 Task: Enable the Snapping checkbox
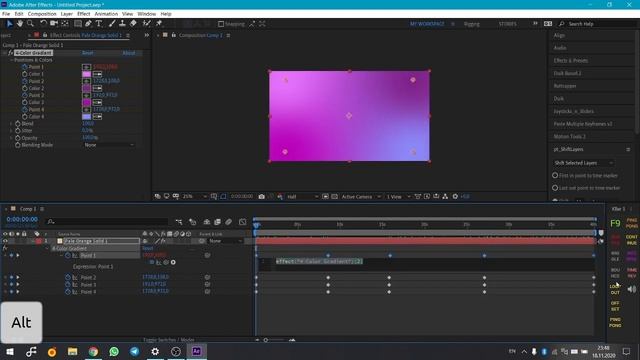click(x=221, y=24)
